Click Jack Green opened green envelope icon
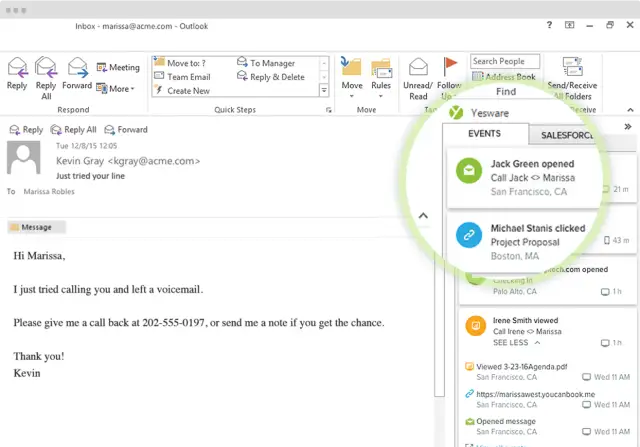 point(469,170)
